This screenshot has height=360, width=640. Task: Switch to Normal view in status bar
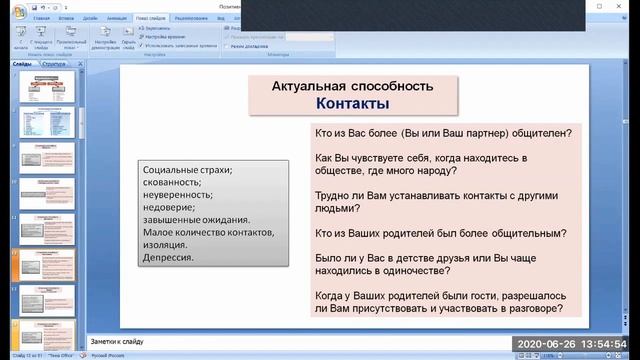[x=522, y=356]
